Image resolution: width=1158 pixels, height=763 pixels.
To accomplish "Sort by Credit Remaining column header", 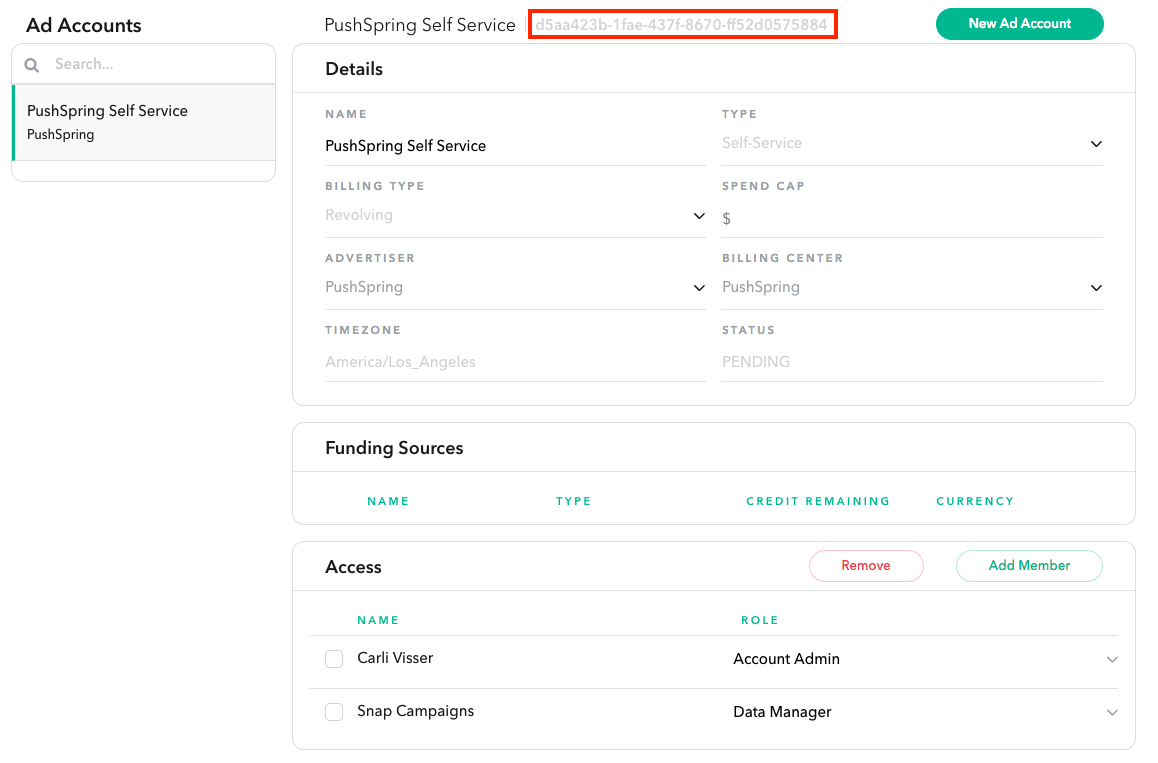I will tap(817, 501).
